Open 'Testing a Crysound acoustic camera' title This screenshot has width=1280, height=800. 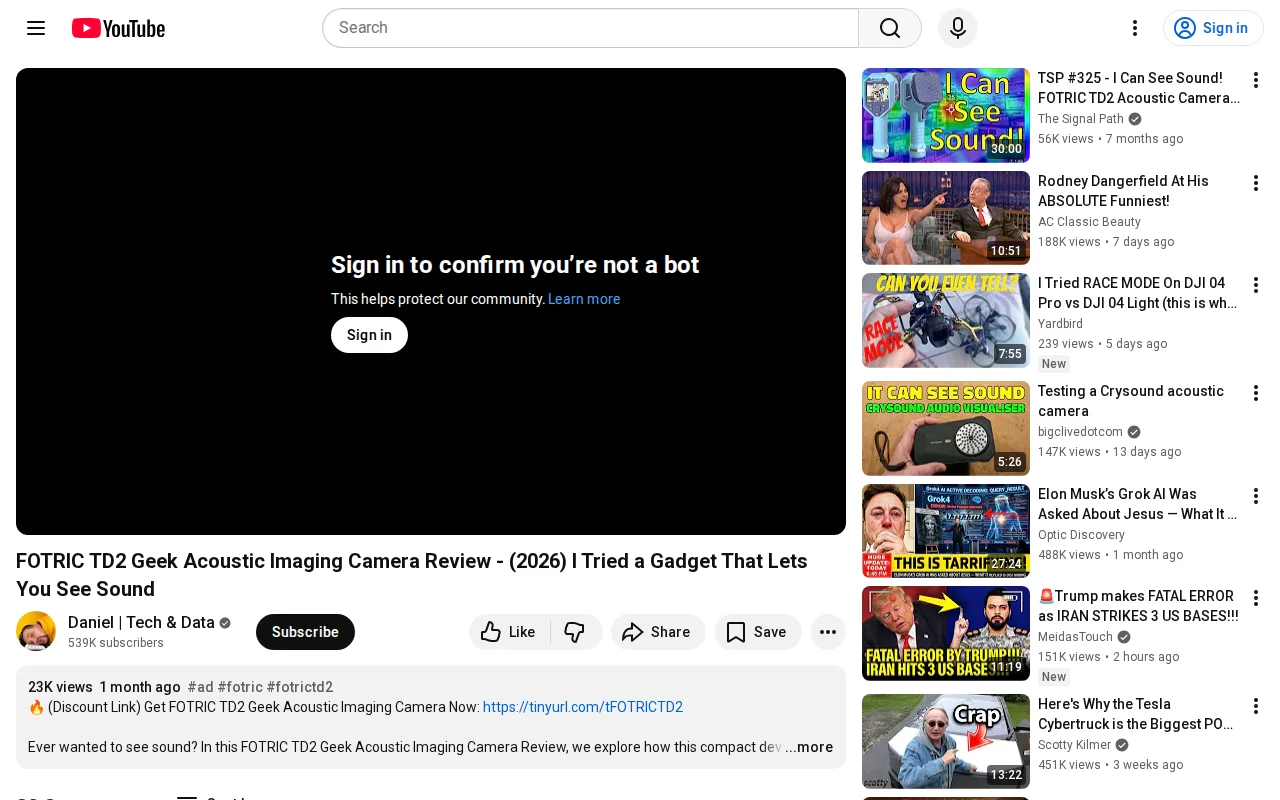coord(1131,401)
